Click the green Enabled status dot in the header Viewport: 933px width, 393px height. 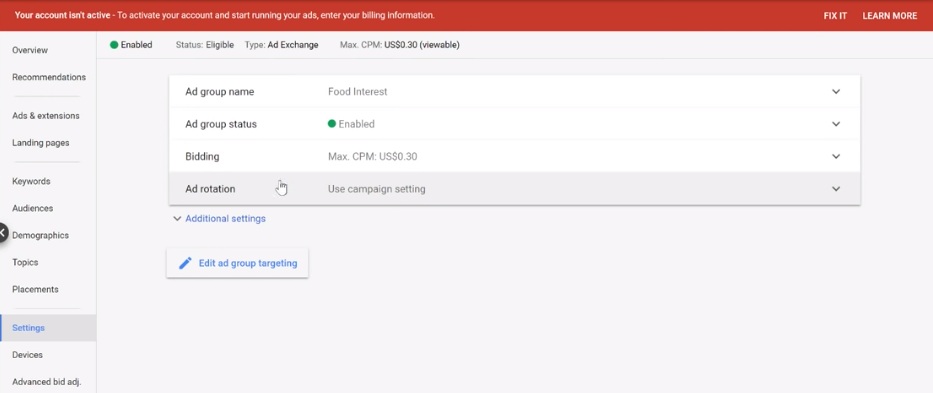click(114, 45)
